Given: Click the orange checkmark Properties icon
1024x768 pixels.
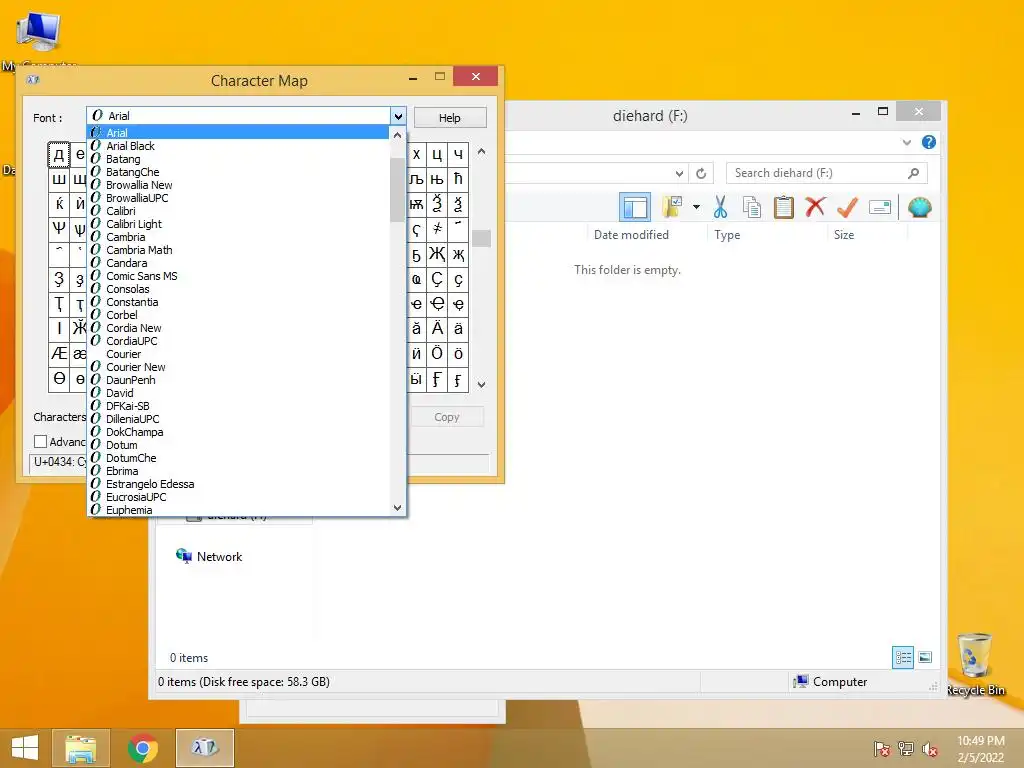Looking at the screenshot, I should pyautogui.click(x=847, y=208).
